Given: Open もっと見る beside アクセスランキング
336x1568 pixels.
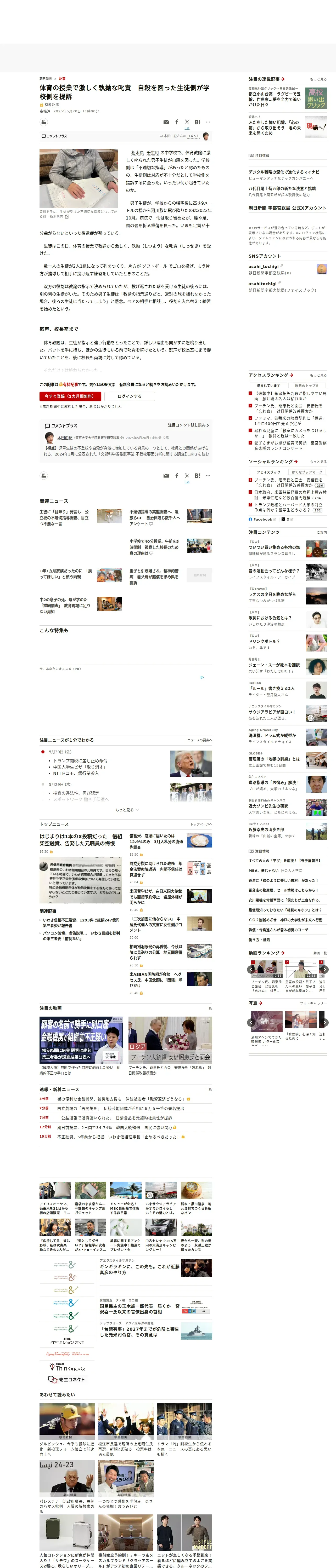Looking at the screenshot, I should (318, 376).
